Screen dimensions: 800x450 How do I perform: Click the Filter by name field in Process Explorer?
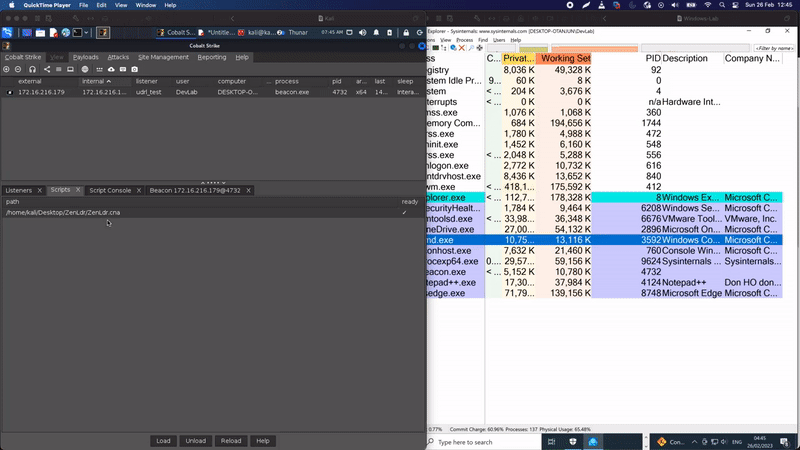774,48
